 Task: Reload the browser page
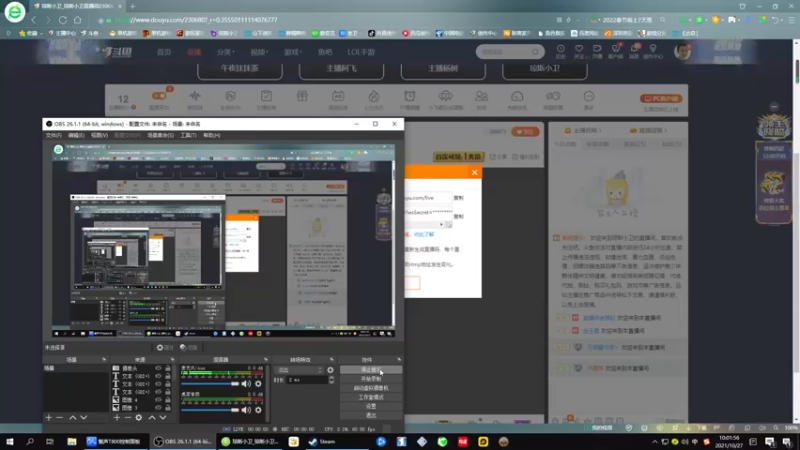pos(63,20)
